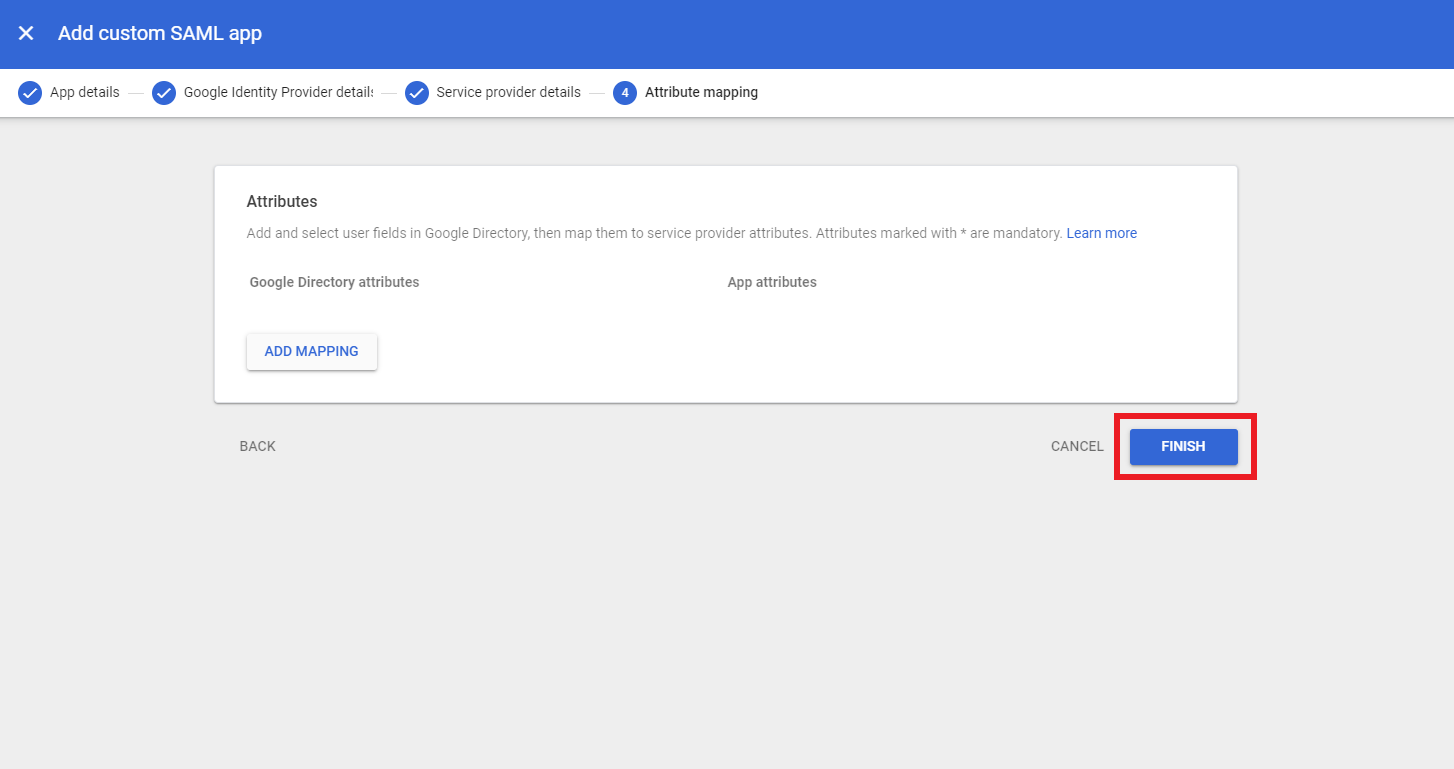The width and height of the screenshot is (1454, 769).
Task: Click the Google Identity Provider details checkmark icon
Action: coord(163,92)
